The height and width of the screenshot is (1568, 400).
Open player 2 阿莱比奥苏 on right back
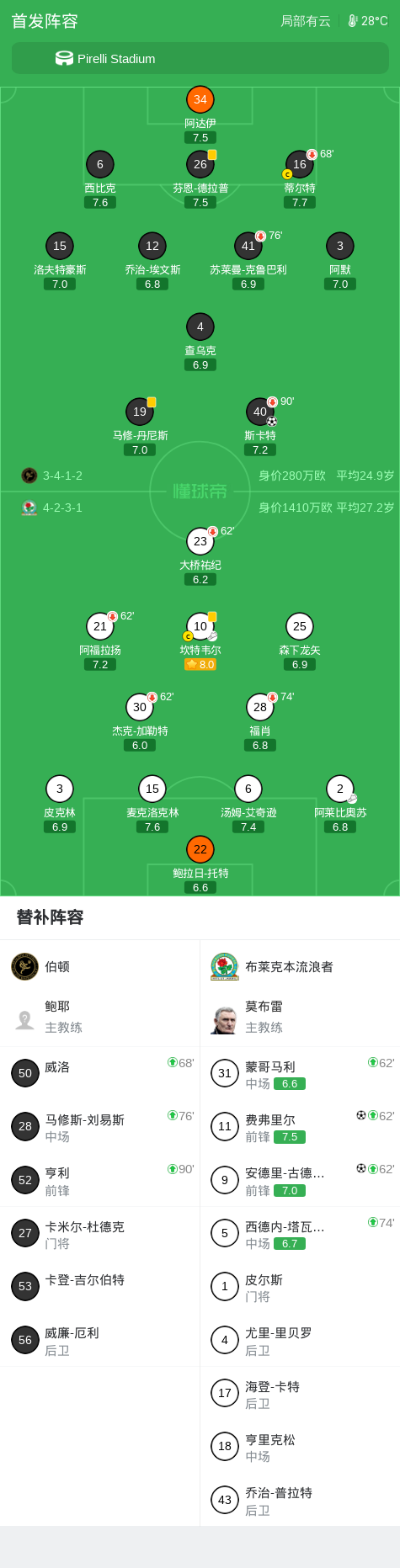coord(340,789)
